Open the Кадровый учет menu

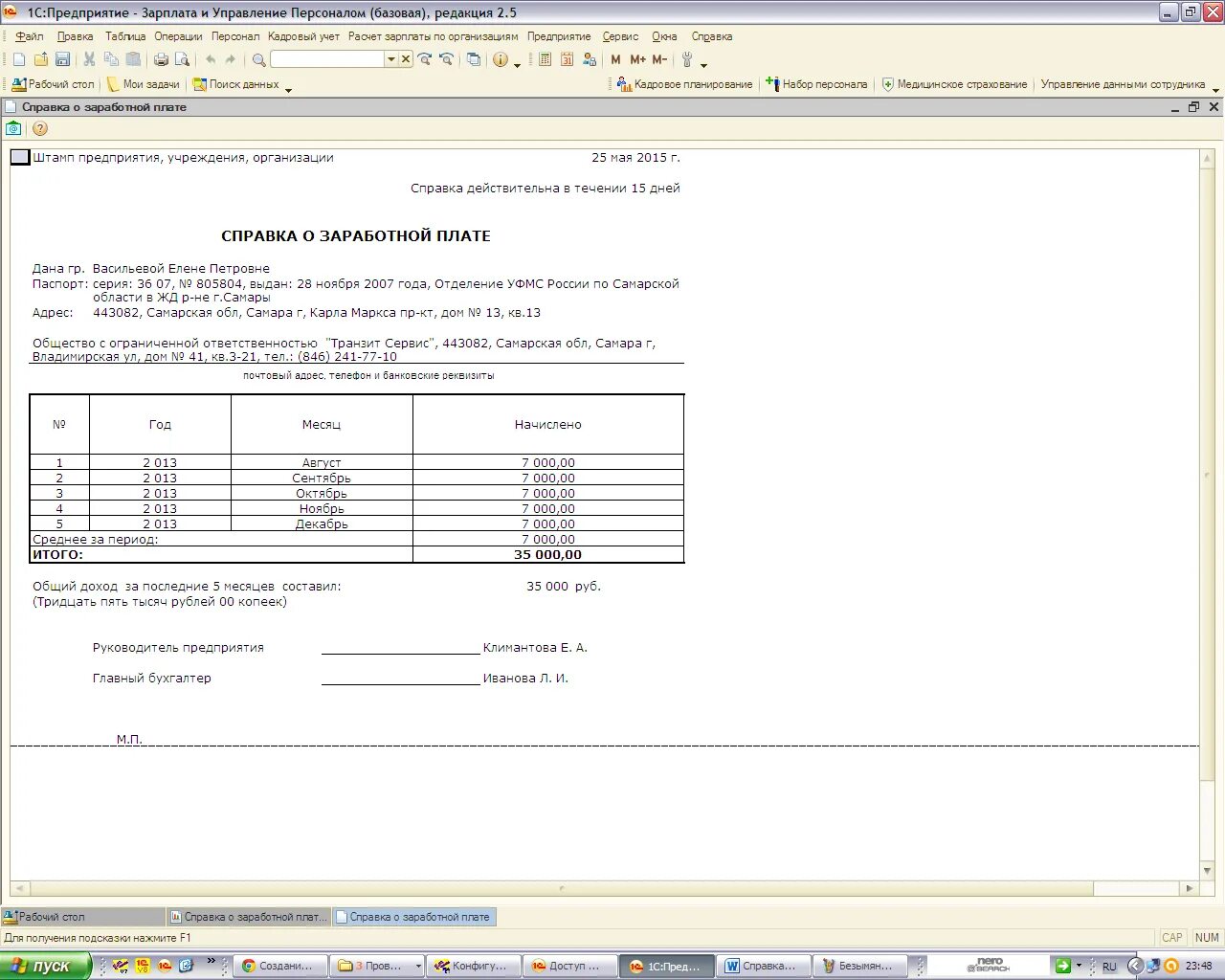tap(303, 36)
